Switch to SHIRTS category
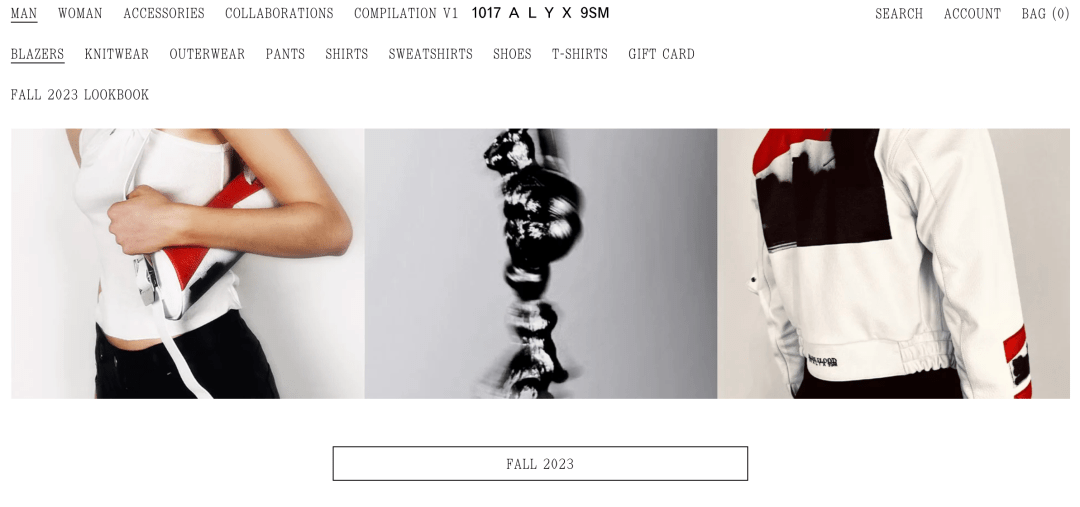1080x507 pixels. point(346,54)
